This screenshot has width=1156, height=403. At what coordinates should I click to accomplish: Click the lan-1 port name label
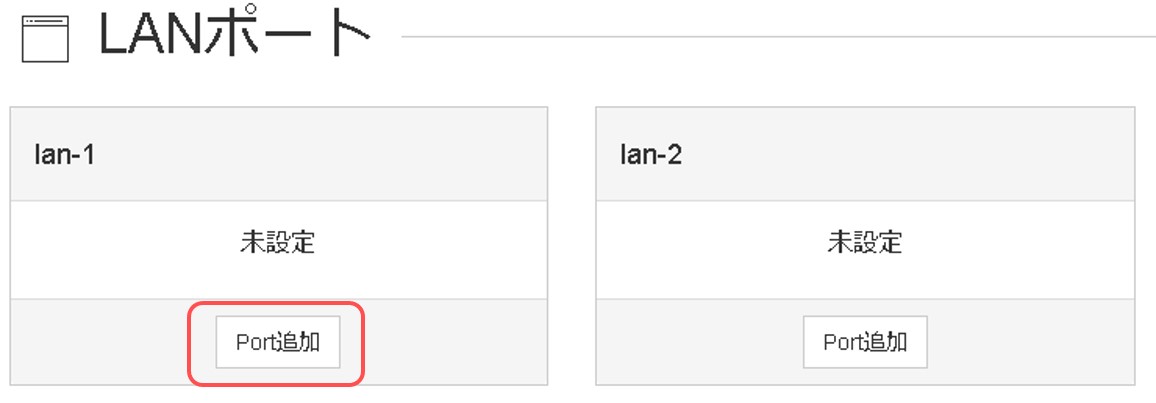pyautogui.click(x=64, y=155)
